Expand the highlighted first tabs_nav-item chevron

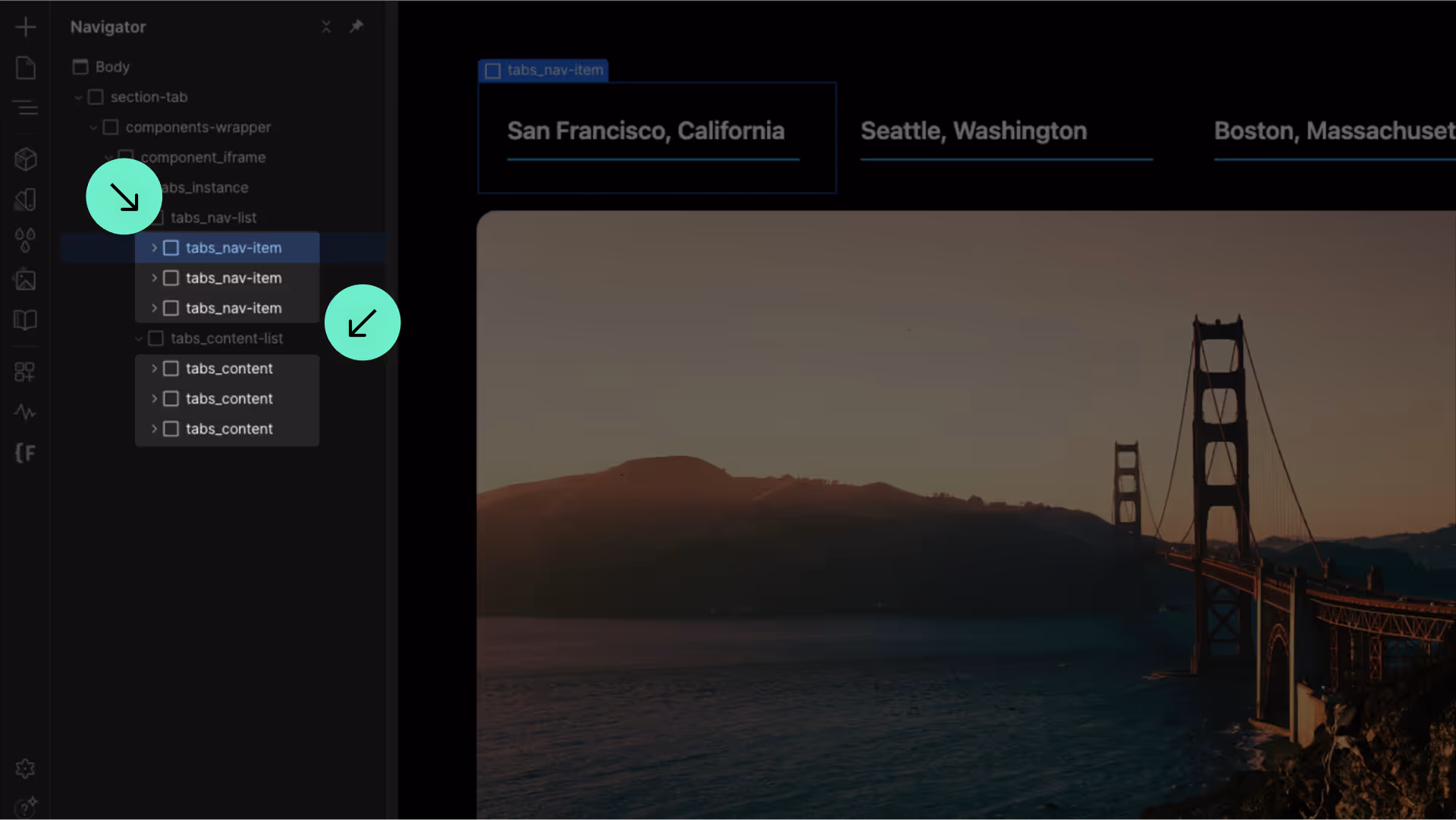click(x=154, y=248)
